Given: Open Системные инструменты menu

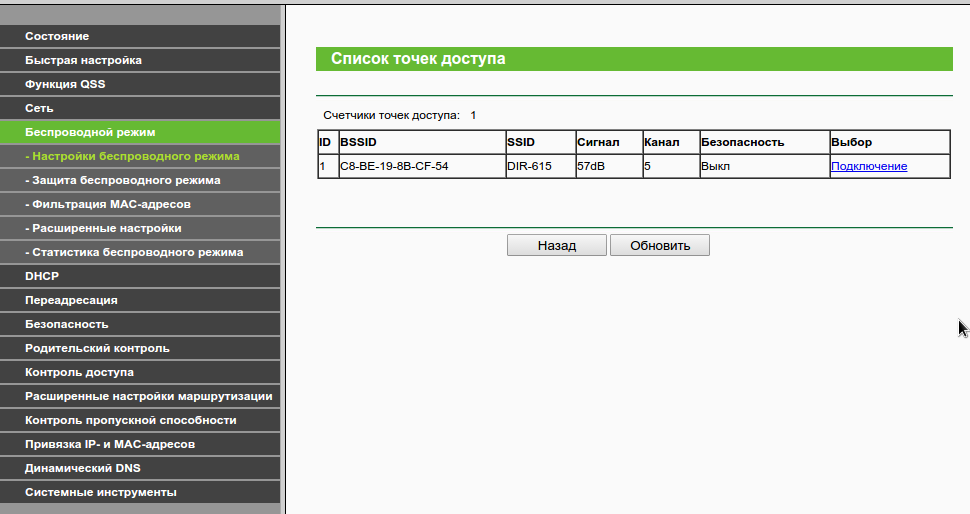Looking at the screenshot, I should 140,492.
